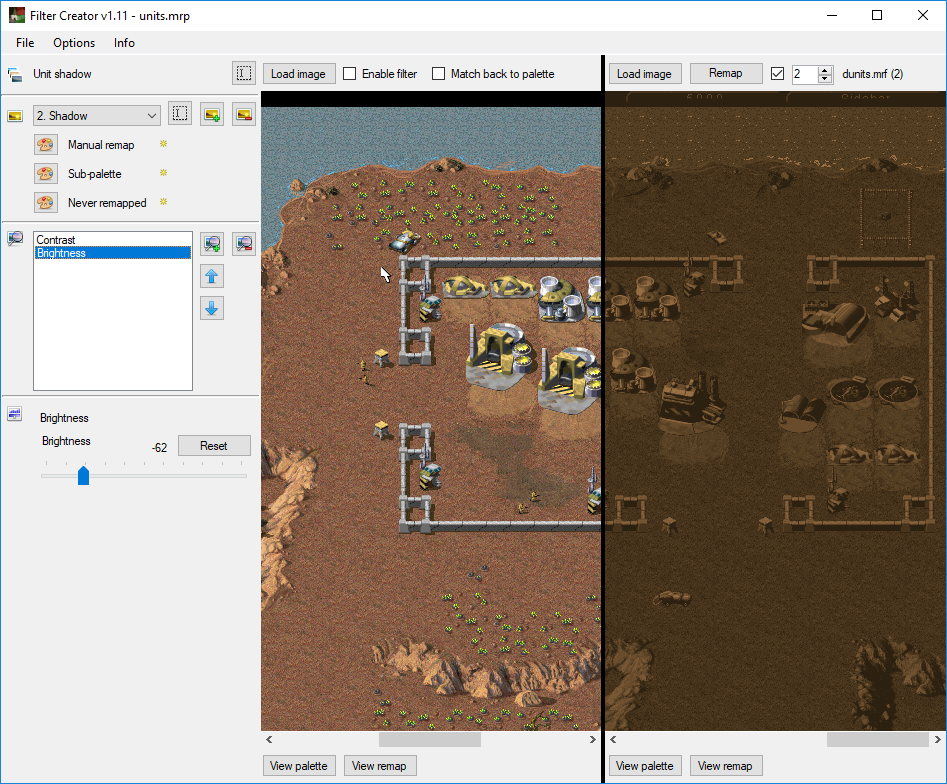Click the Filter Creator title bar app icon

(16, 15)
